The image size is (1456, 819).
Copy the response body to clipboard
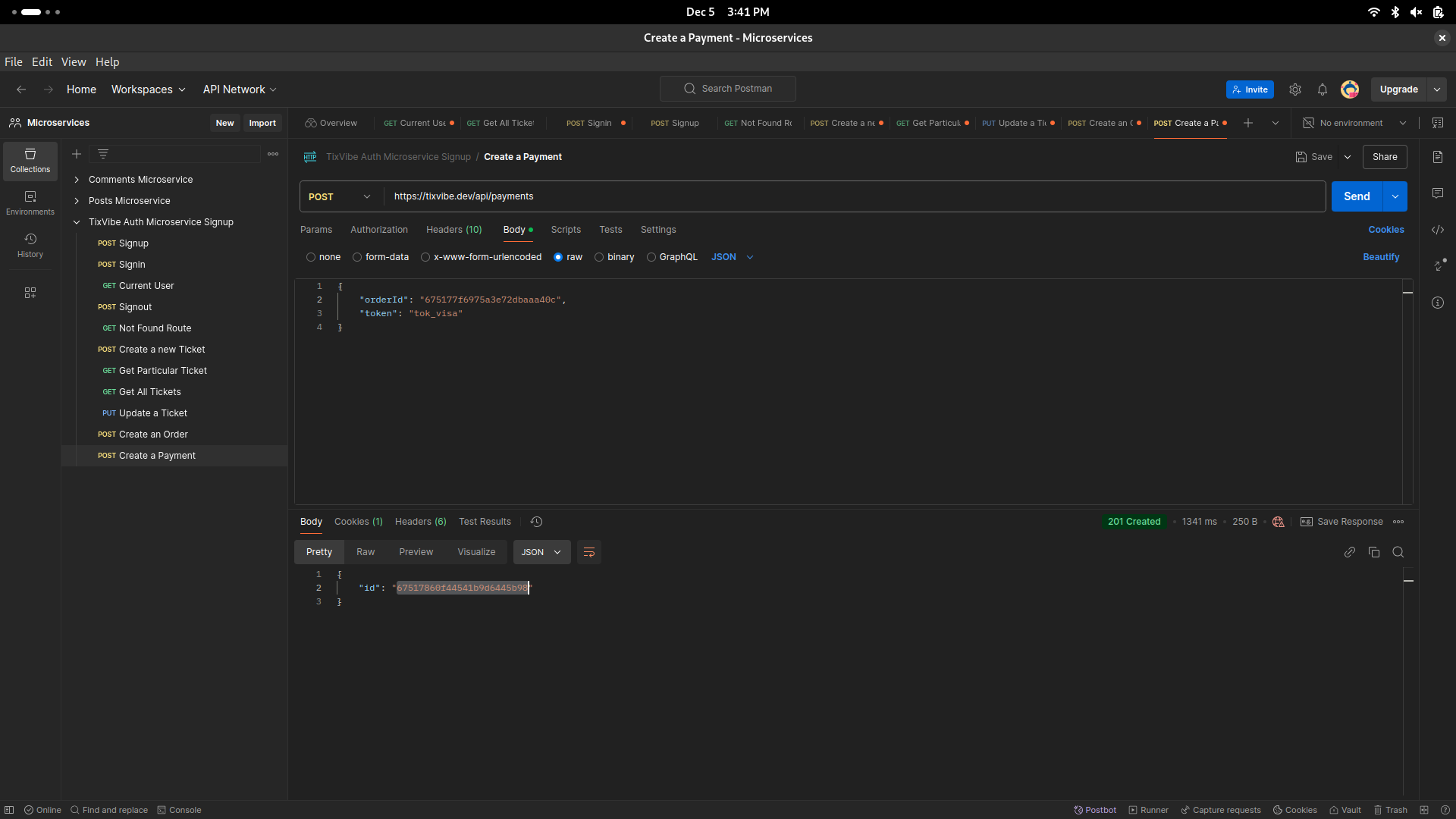pyautogui.click(x=1374, y=552)
